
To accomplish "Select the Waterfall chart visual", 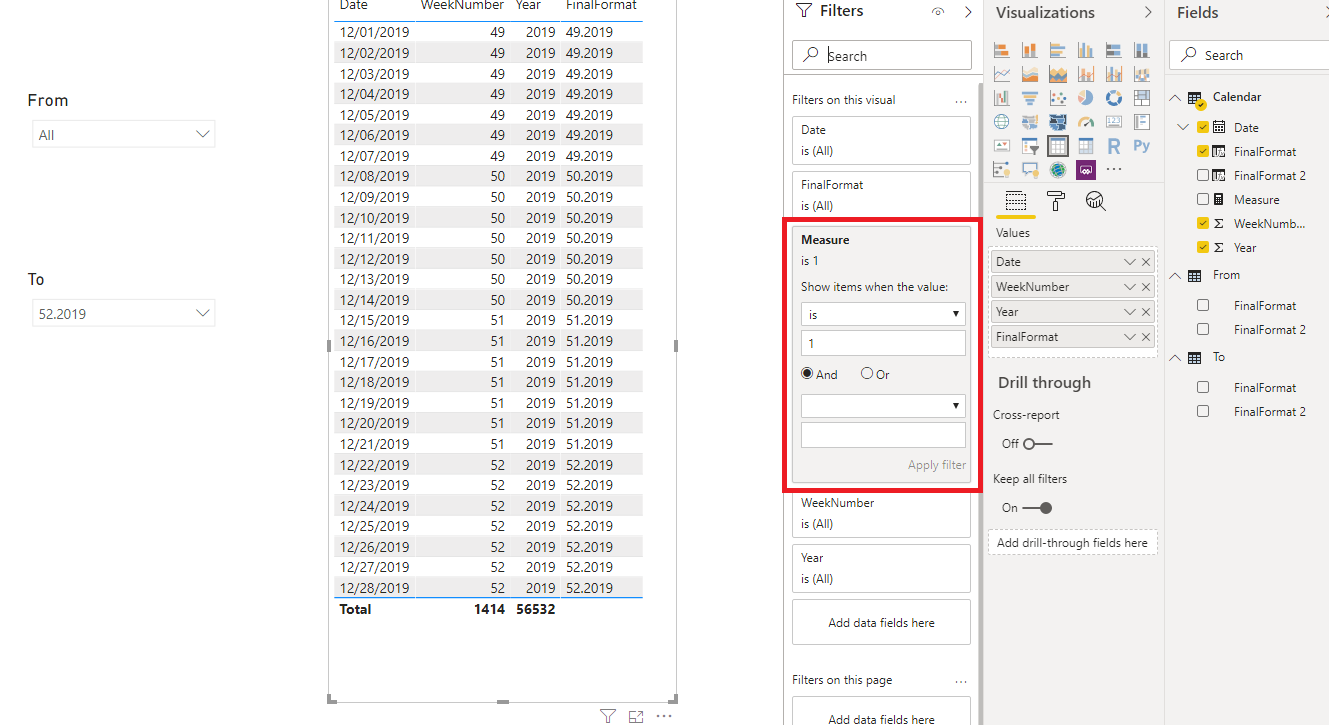I will point(1001,98).
